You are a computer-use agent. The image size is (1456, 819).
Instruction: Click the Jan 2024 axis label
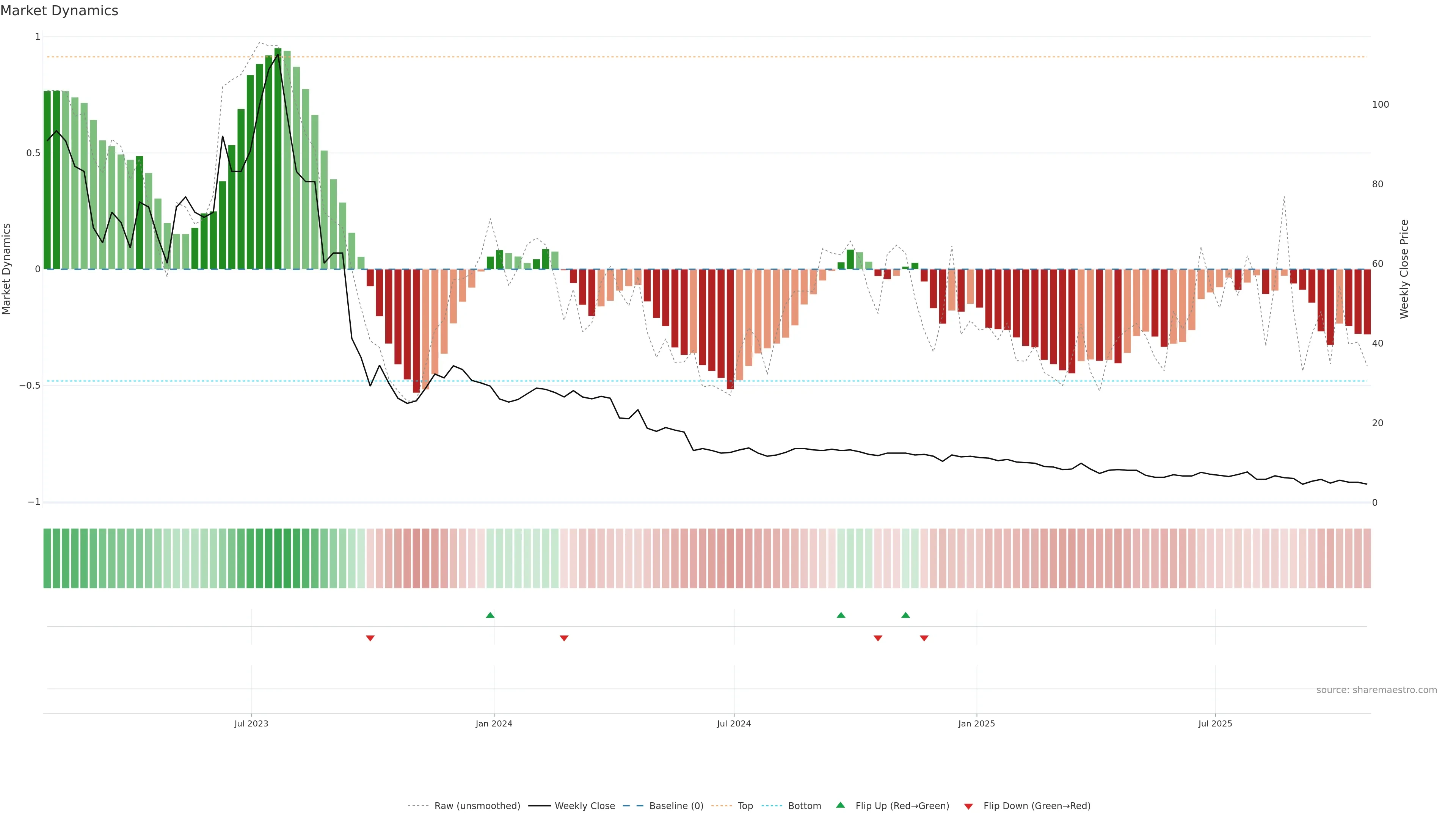[493, 723]
